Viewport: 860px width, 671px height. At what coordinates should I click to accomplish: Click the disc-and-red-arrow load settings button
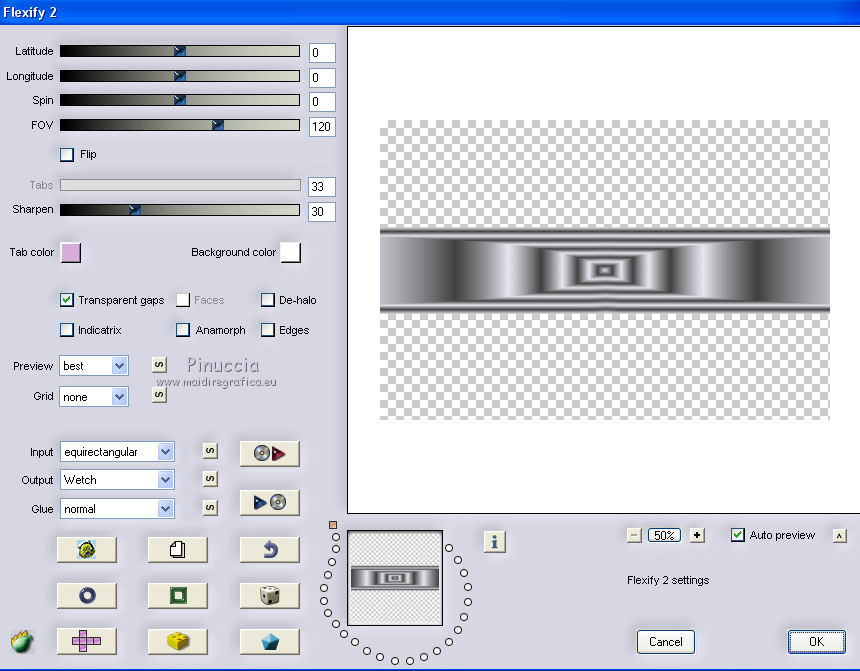coord(269,454)
